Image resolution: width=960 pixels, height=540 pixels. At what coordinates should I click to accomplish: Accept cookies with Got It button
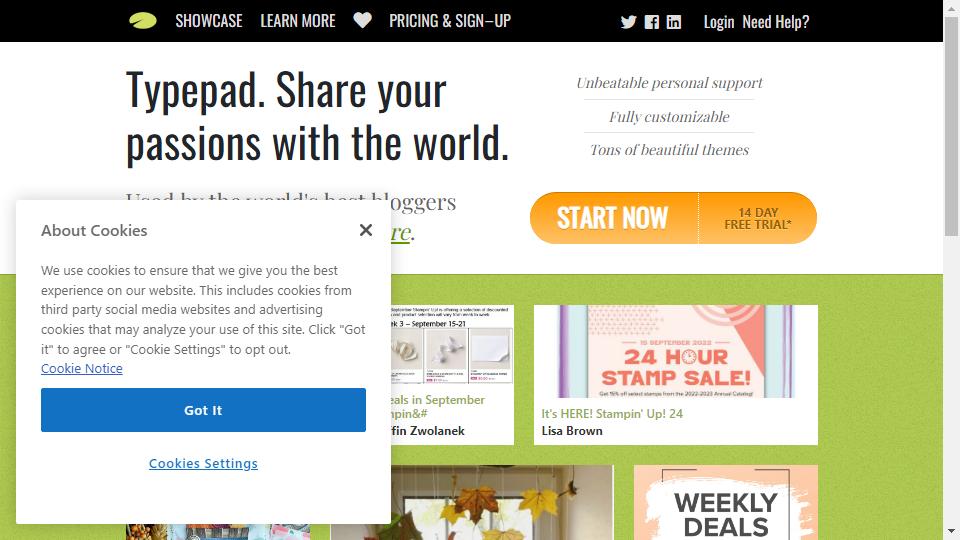[203, 410]
